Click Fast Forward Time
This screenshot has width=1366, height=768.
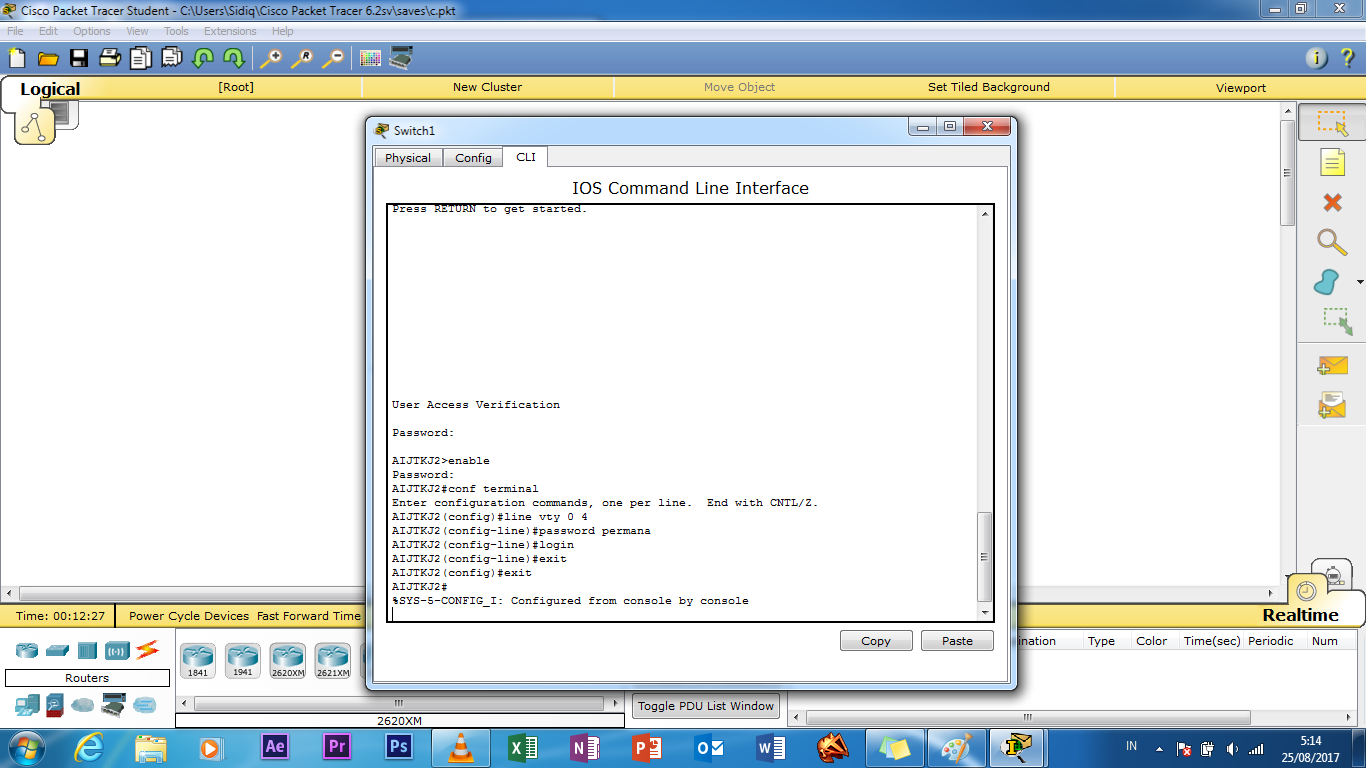[x=308, y=616]
